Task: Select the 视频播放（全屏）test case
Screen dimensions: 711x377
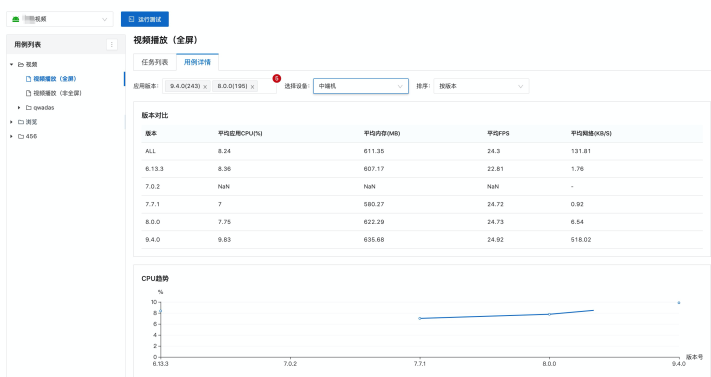Action: coord(55,79)
